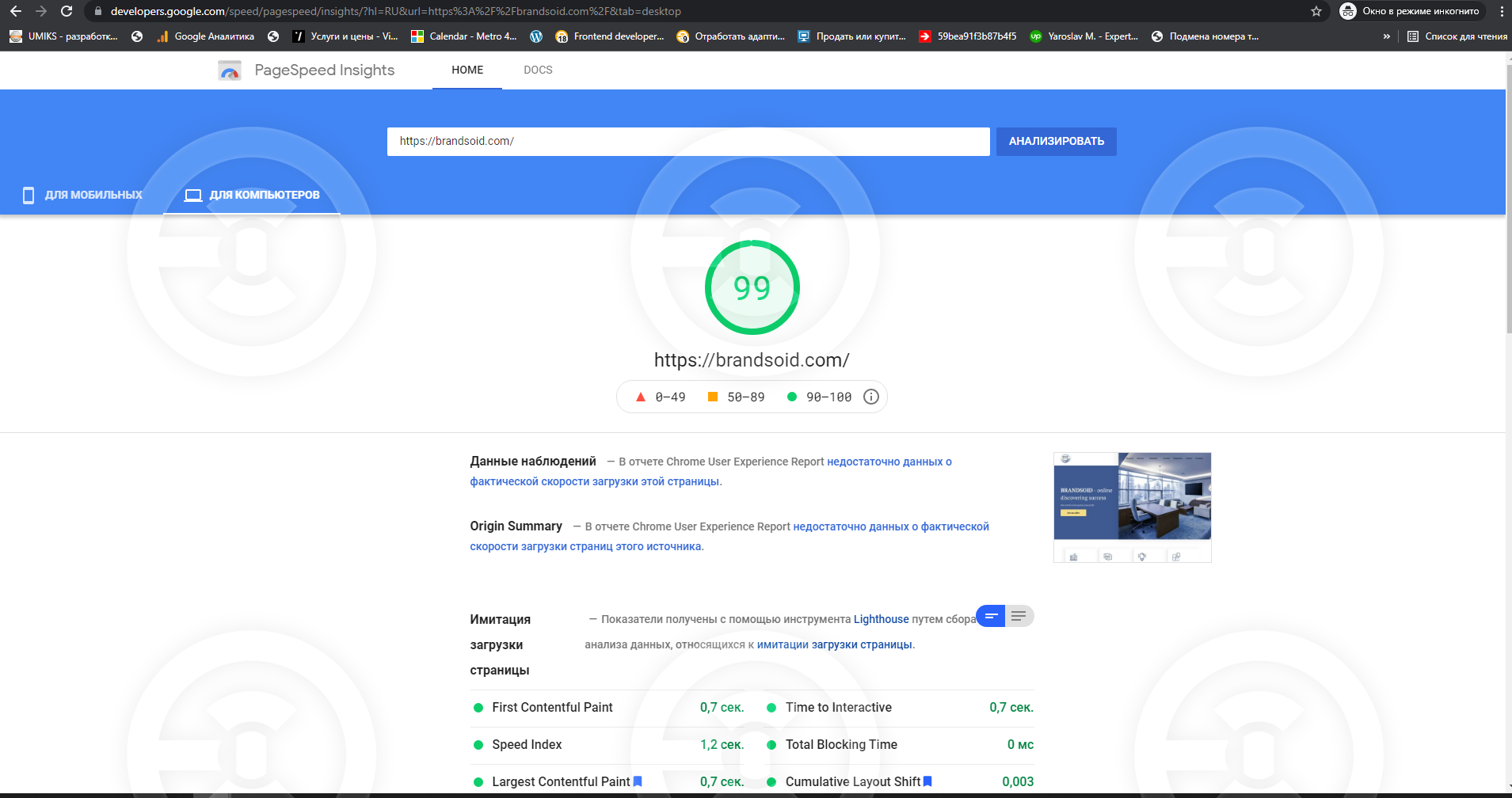Viewport: 1512px width, 798px height.
Task: Click the 99 performance score gauge
Action: pyautogui.click(x=752, y=287)
